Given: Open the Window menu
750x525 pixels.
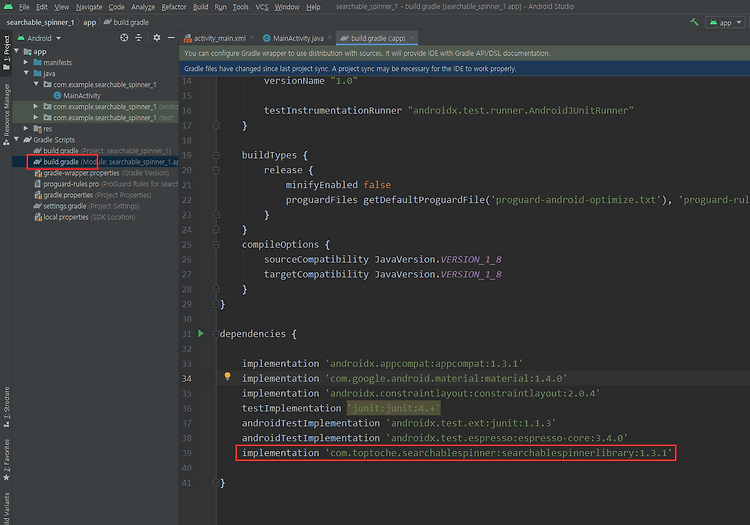Looking at the screenshot, I should pyautogui.click(x=287, y=7).
